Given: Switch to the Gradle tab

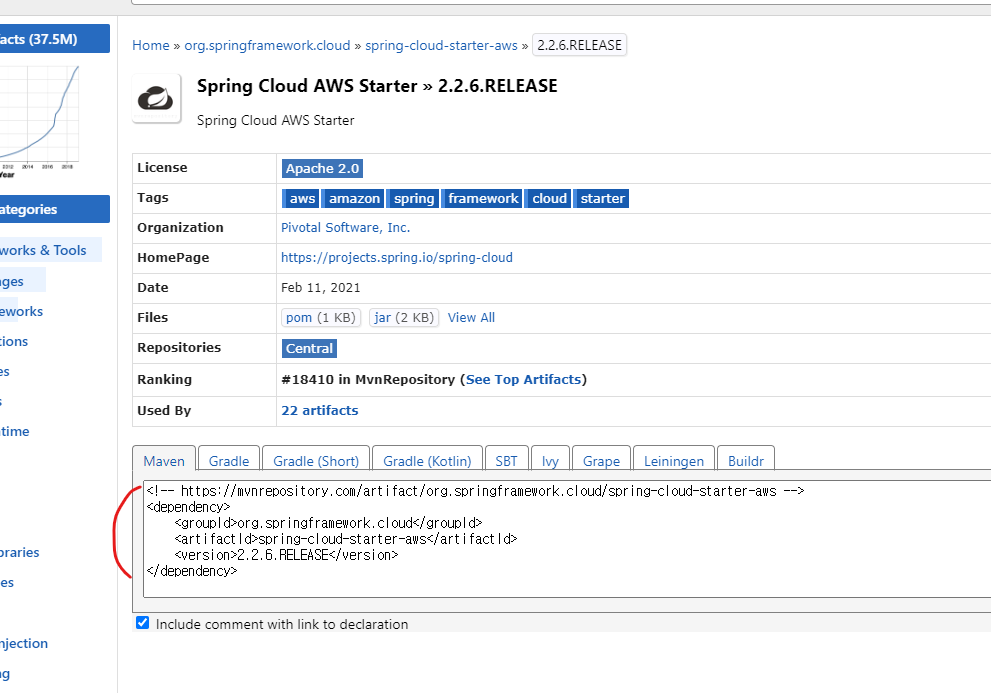Looking at the screenshot, I should pos(228,460).
